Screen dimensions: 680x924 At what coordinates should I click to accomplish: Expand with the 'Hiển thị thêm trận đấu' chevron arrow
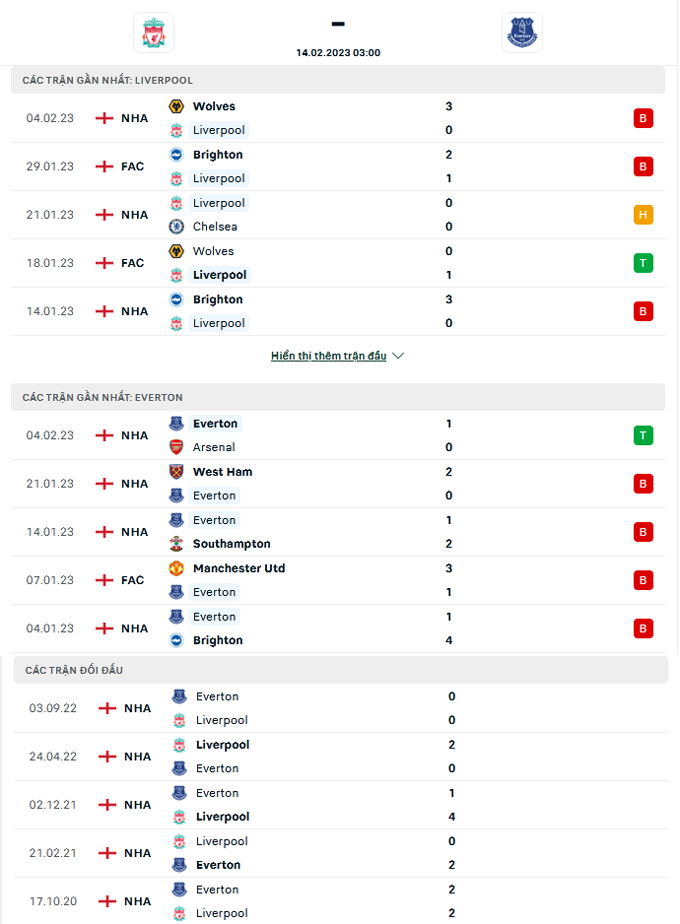coord(398,356)
